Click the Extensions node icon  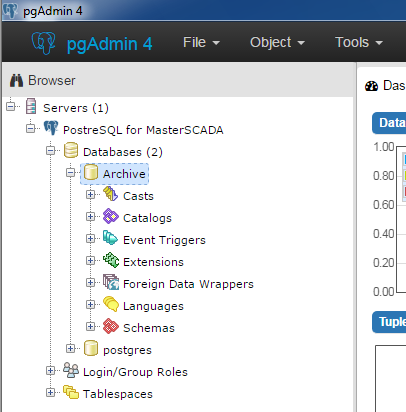pyautogui.click(x=111, y=260)
